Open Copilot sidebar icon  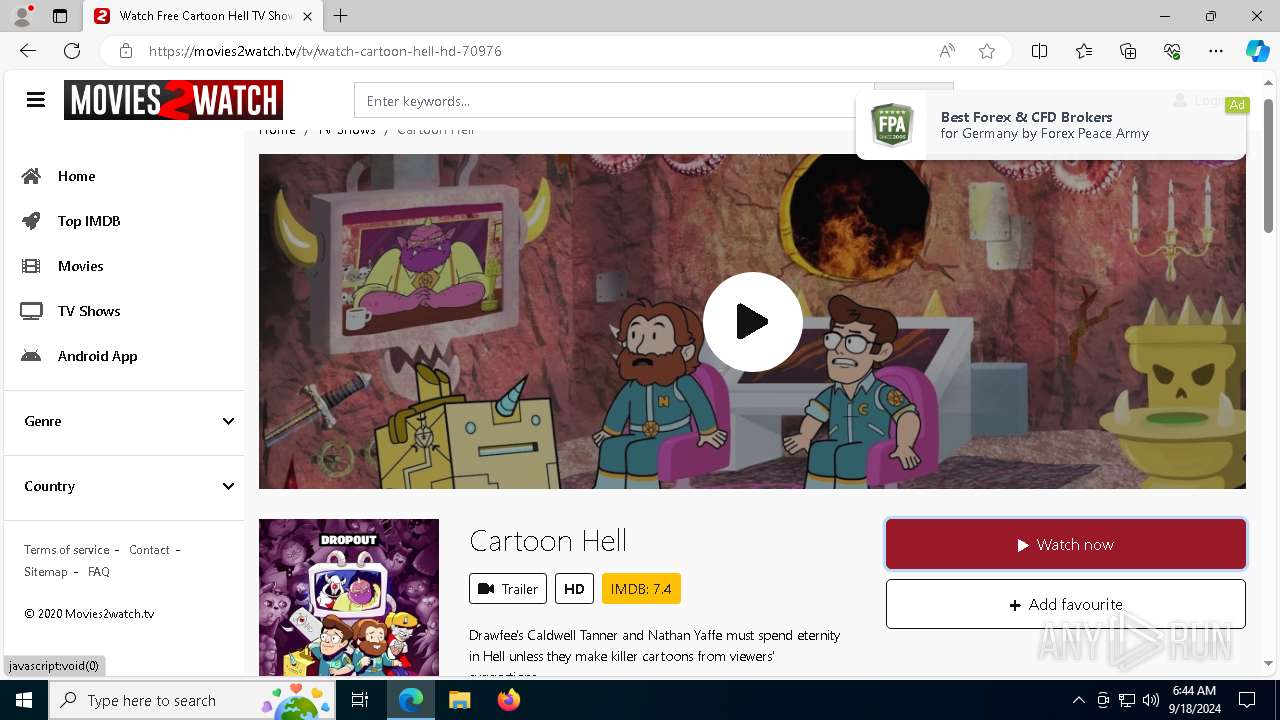[x=1257, y=51]
